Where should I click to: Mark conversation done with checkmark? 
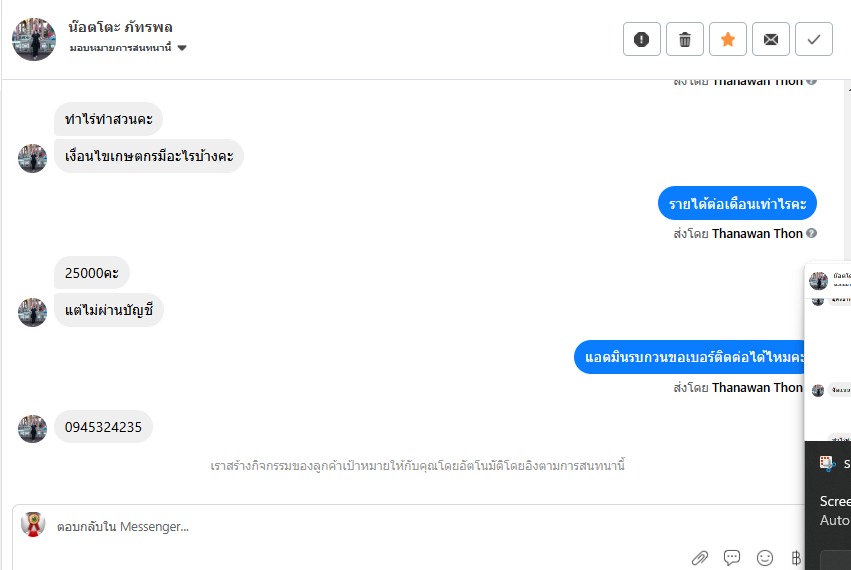(x=814, y=39)
